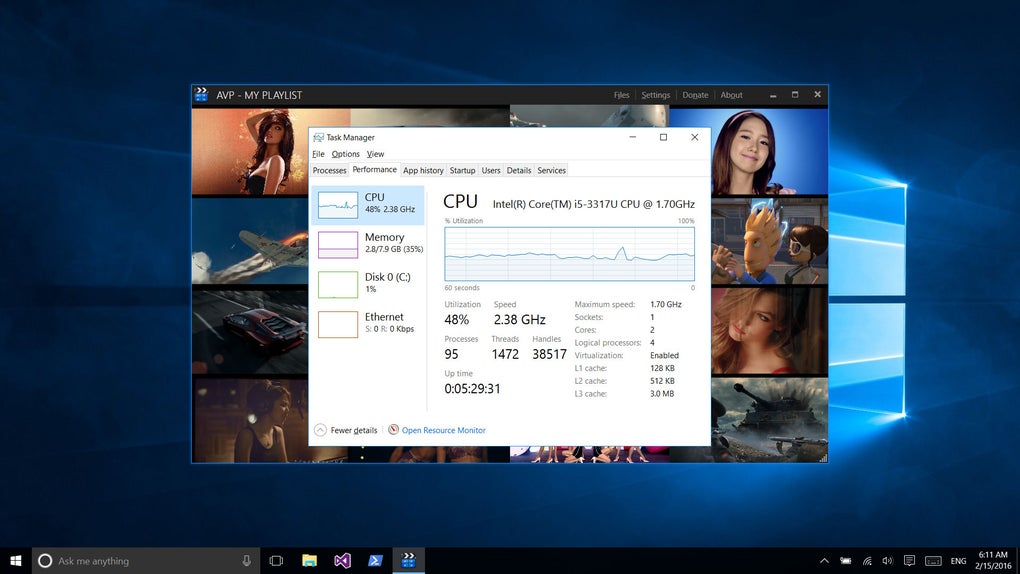Open Task Manager Options menu
This screenshot has width=1020, height=574.
[x=345, y=154]
